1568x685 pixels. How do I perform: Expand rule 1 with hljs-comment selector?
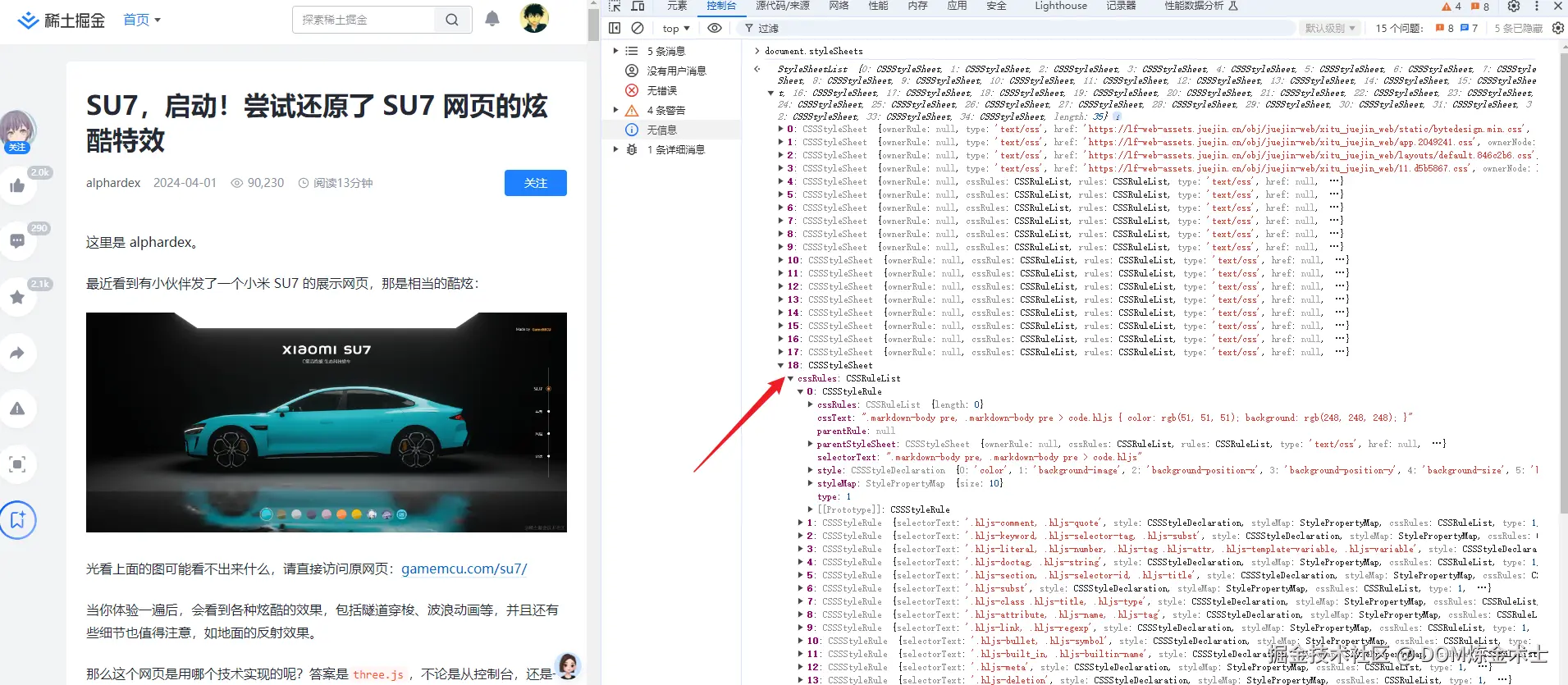[x=801, y=523]
